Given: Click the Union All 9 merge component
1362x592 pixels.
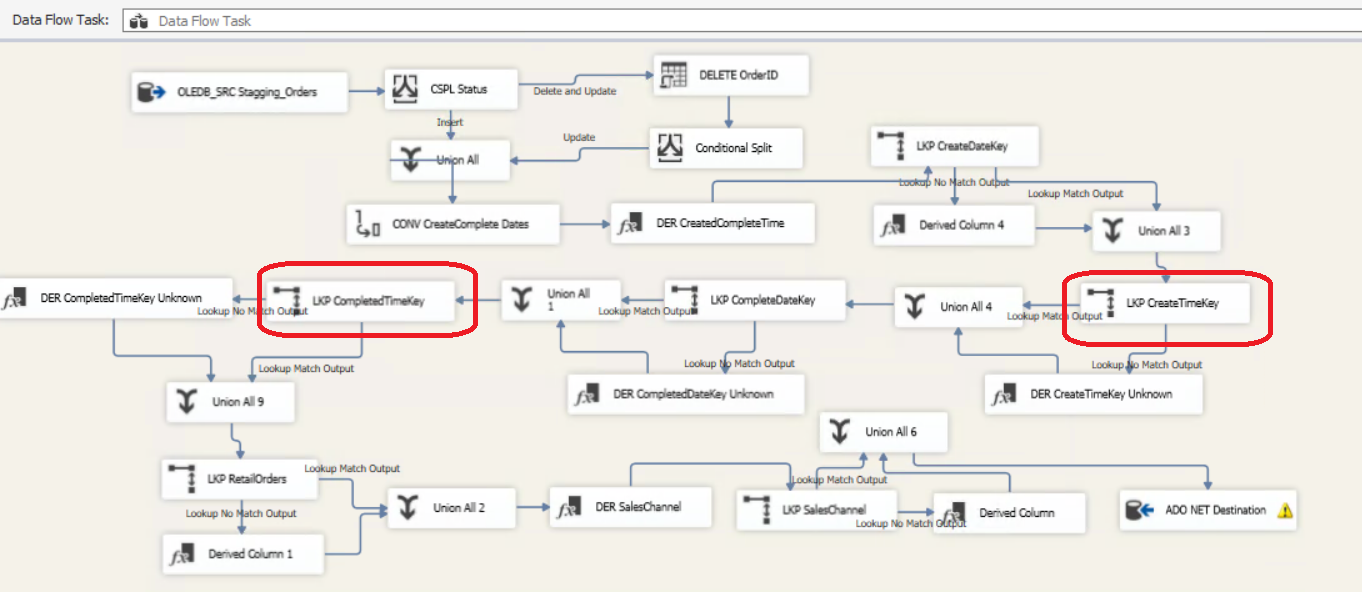Looking at the screenshot, I should 231,401.
